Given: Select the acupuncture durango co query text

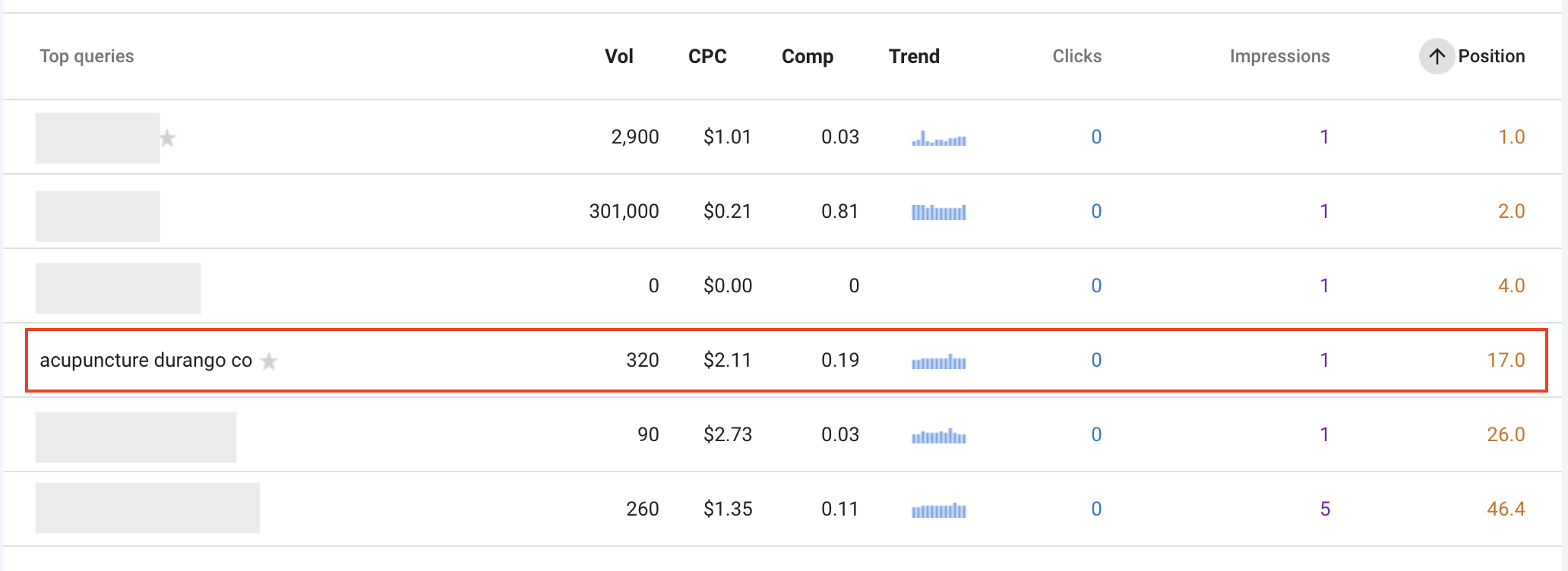Looking at the screenshot, I should coord(146,360).
